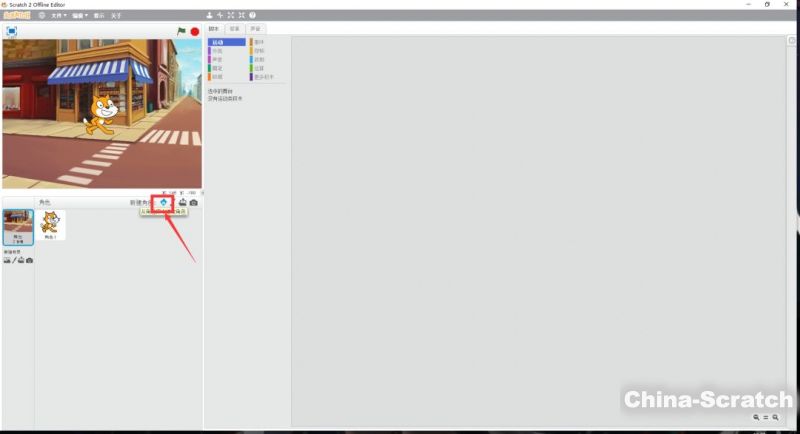800x434 pixels.
Task: Zoom out the scripts area
Action: click(757, 417)
